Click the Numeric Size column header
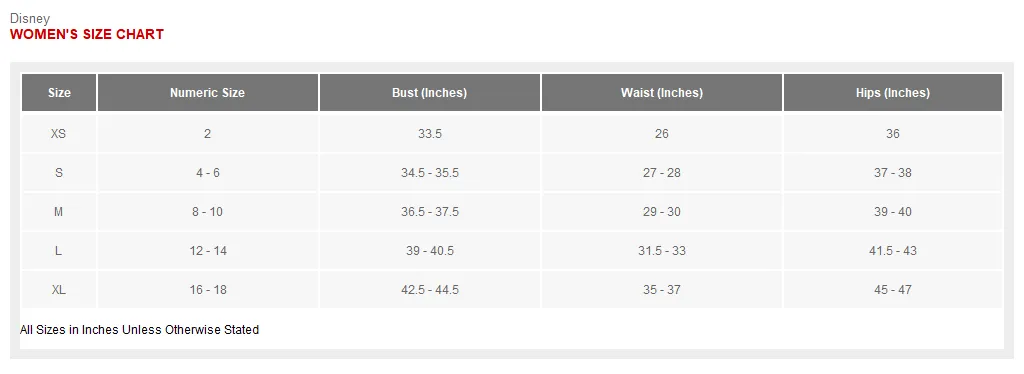The height and width of the screenshot is (374, 1024). click(208, 93)
